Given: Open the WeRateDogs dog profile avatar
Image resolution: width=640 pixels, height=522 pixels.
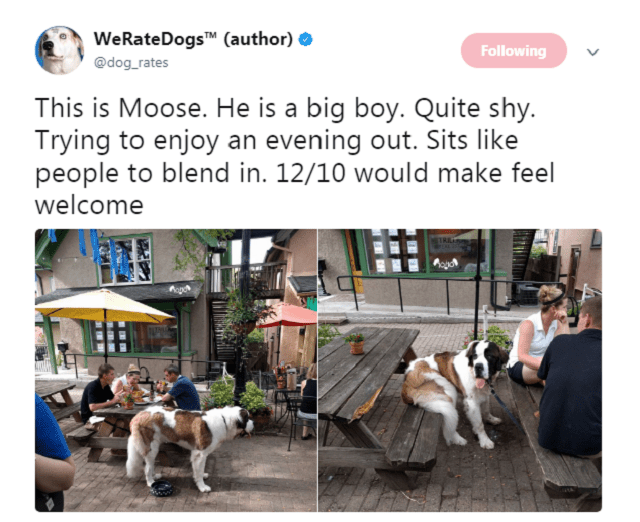Looking at the screenshot, I should point(60,51).
